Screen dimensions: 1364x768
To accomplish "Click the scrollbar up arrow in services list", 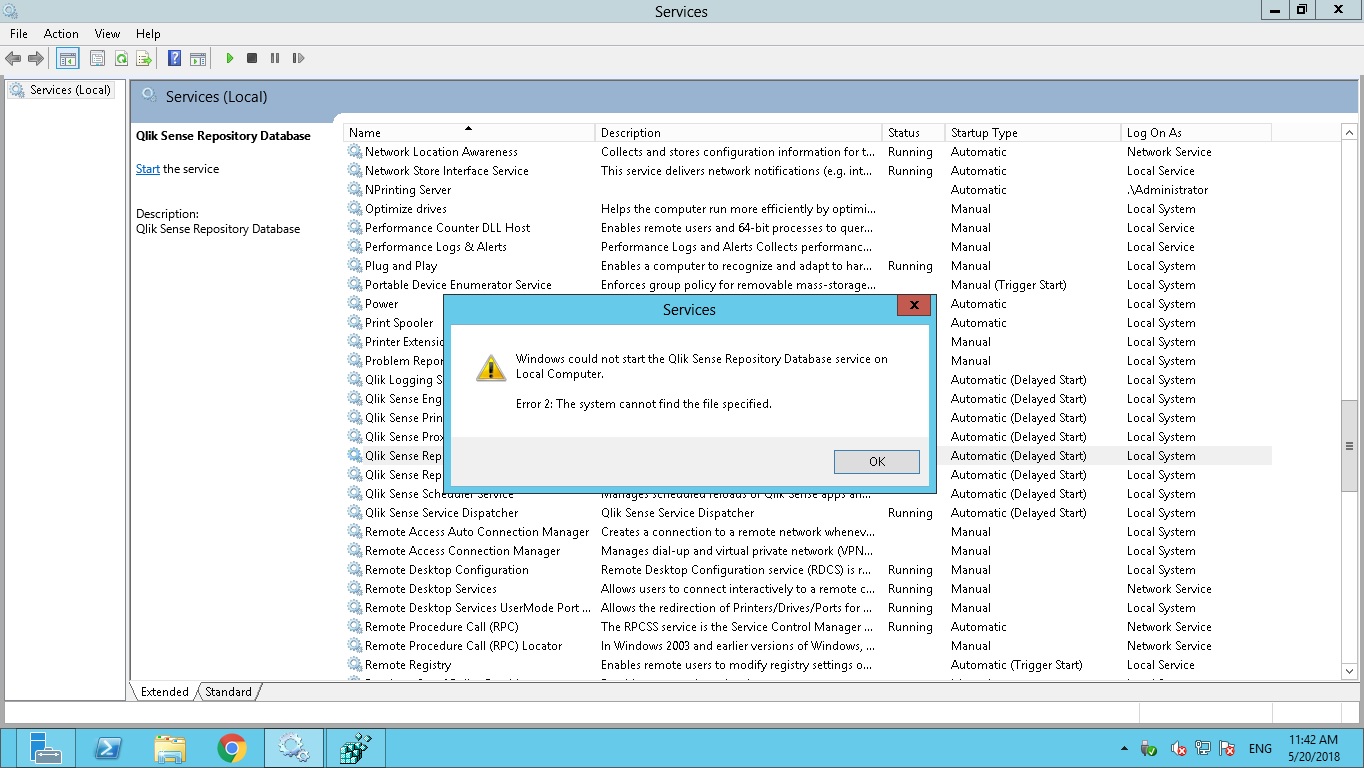I will 1349,133.
